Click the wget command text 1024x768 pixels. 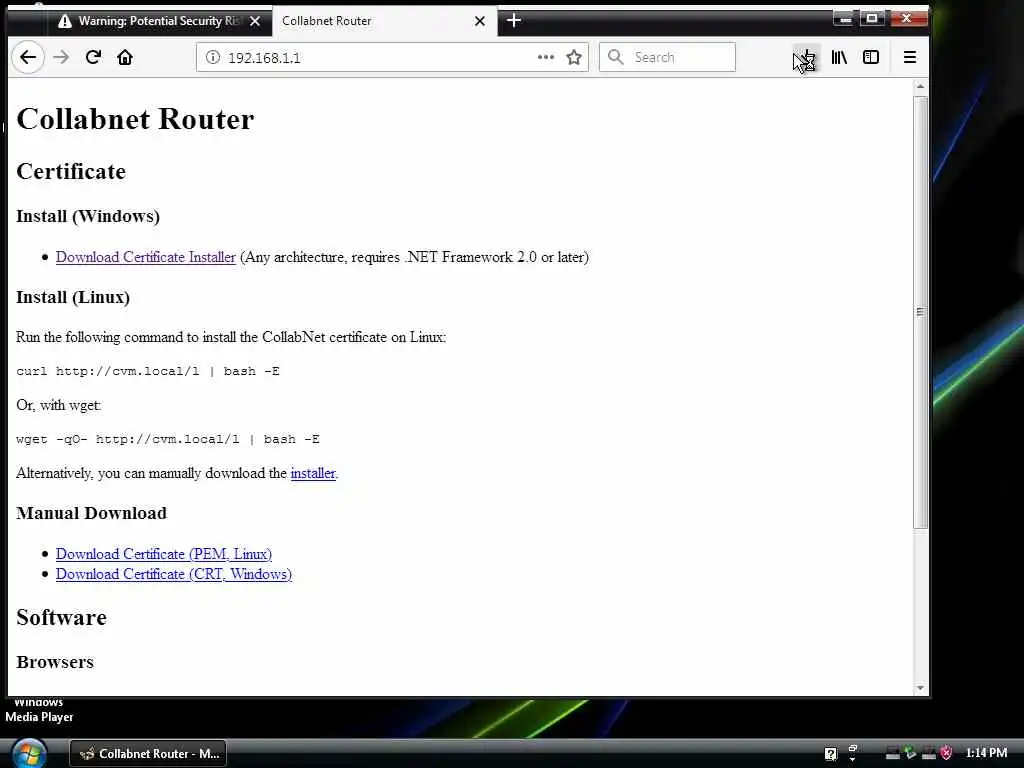(168, 440)
